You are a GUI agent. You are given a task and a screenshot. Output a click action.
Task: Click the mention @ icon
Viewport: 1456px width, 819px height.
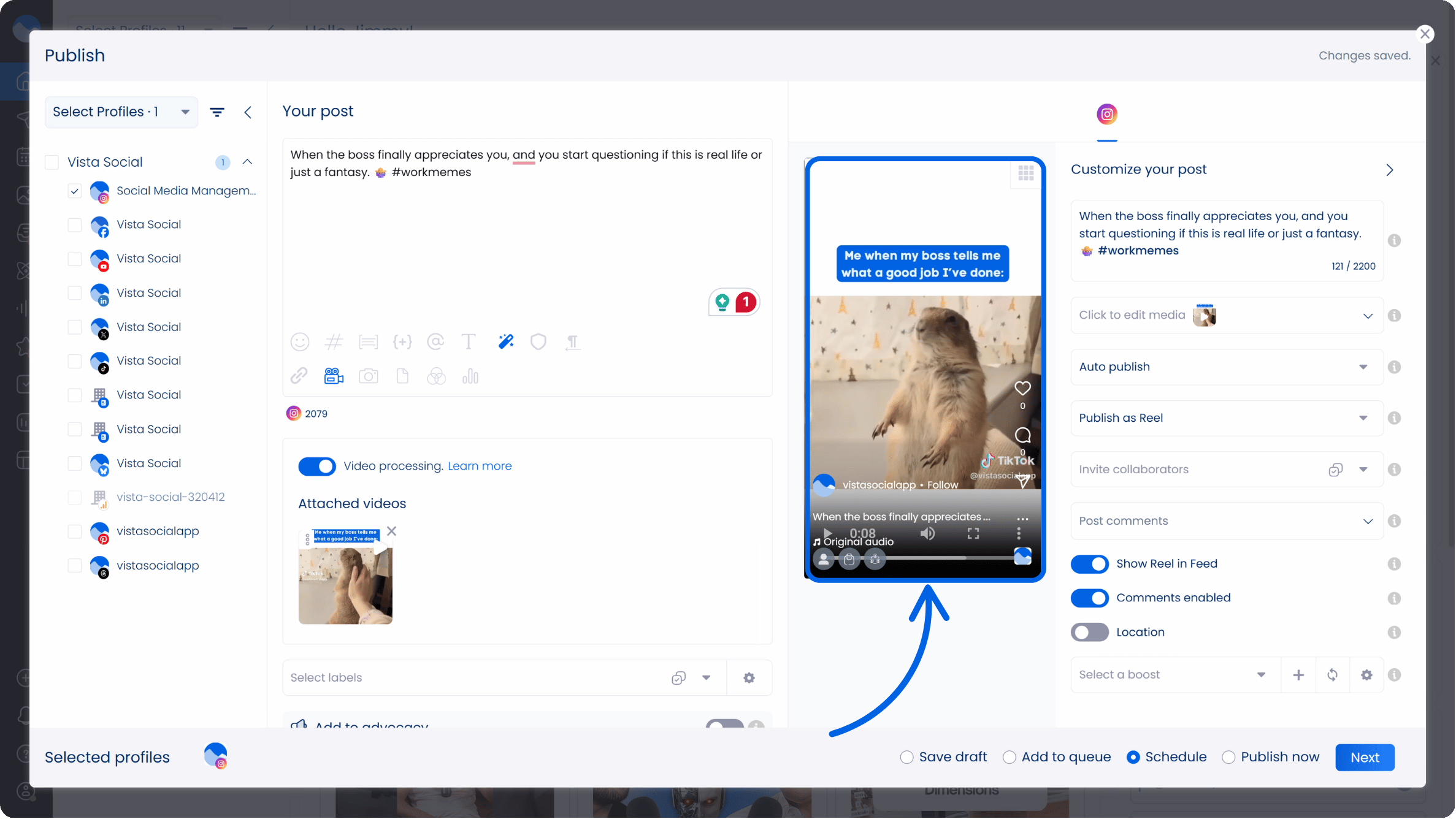click(435, 341)
